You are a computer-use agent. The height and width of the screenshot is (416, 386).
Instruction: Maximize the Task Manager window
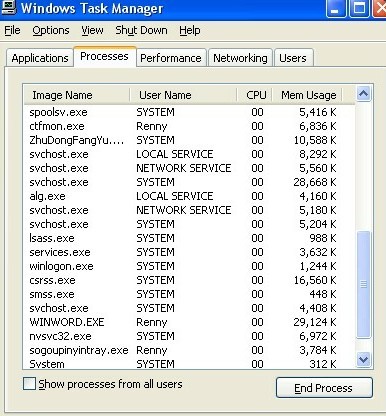point(359,8)
